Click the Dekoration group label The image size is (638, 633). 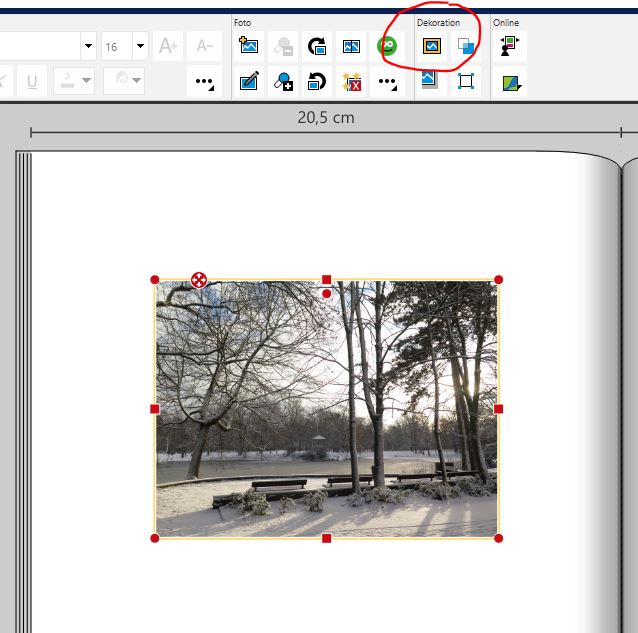point(438,23)
